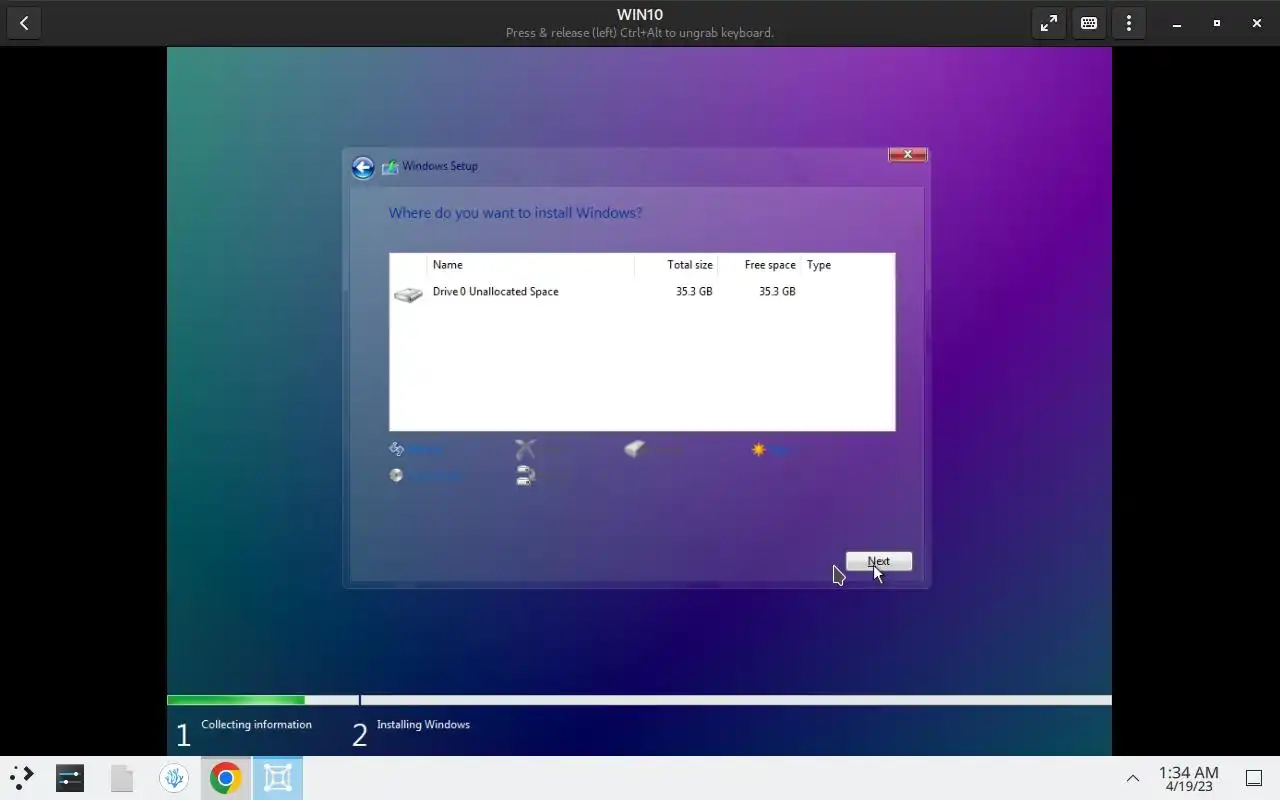Click the Load driver disc icon

tap(396, 476)
